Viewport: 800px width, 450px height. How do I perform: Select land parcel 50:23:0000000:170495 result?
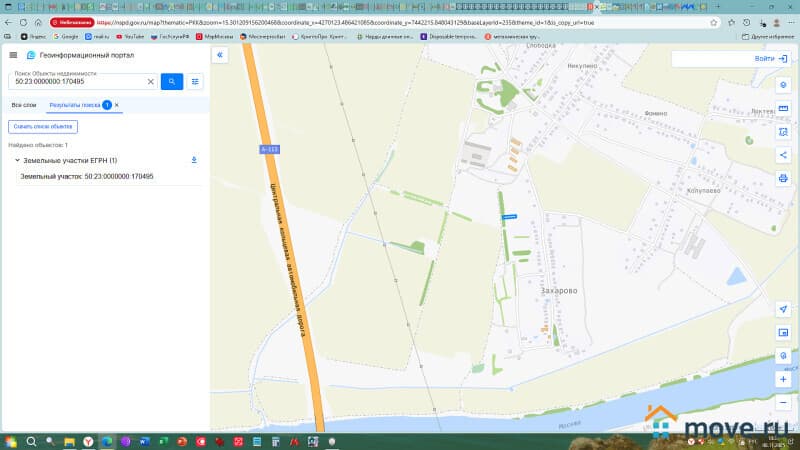tap(87, 176)
